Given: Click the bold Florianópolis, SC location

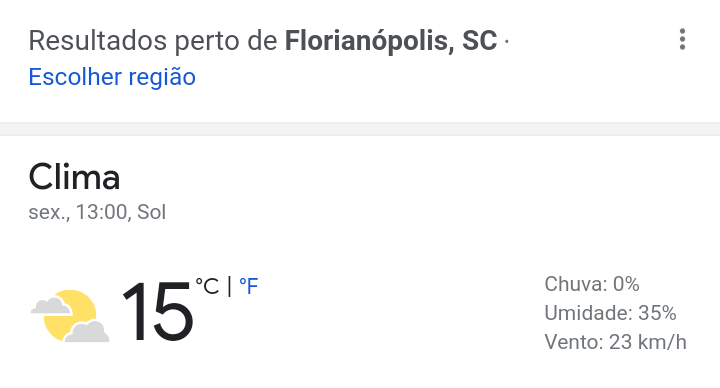Looking at the screenshot, I should coord(391,40).
